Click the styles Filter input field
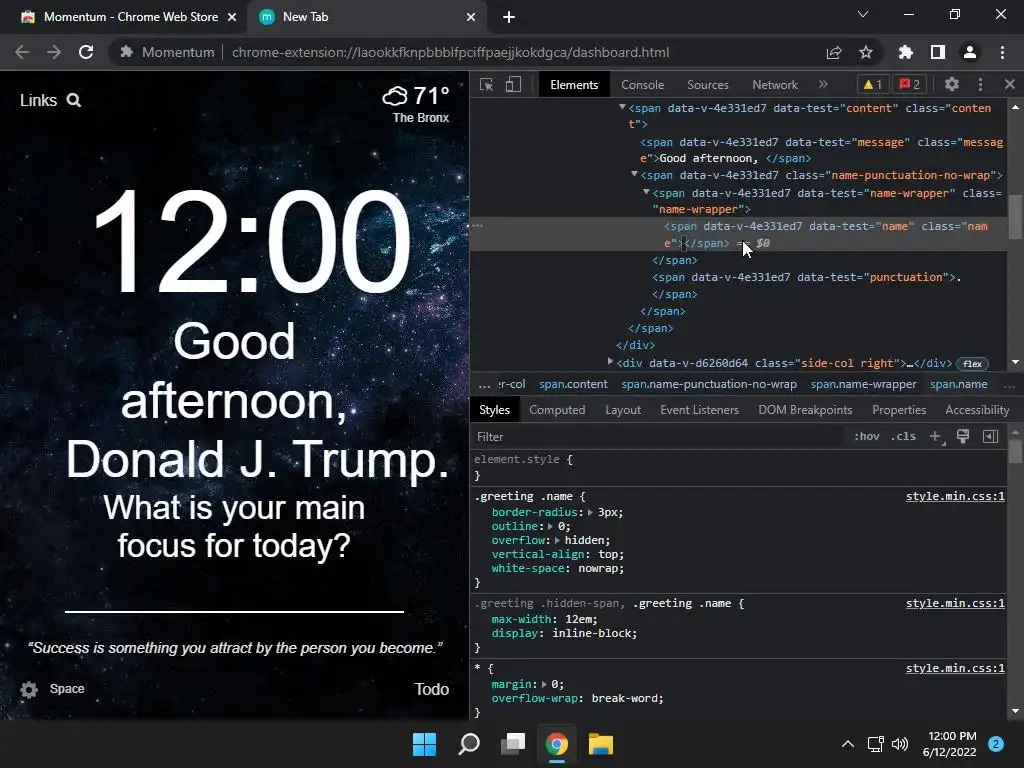 (x=656, y=437)
